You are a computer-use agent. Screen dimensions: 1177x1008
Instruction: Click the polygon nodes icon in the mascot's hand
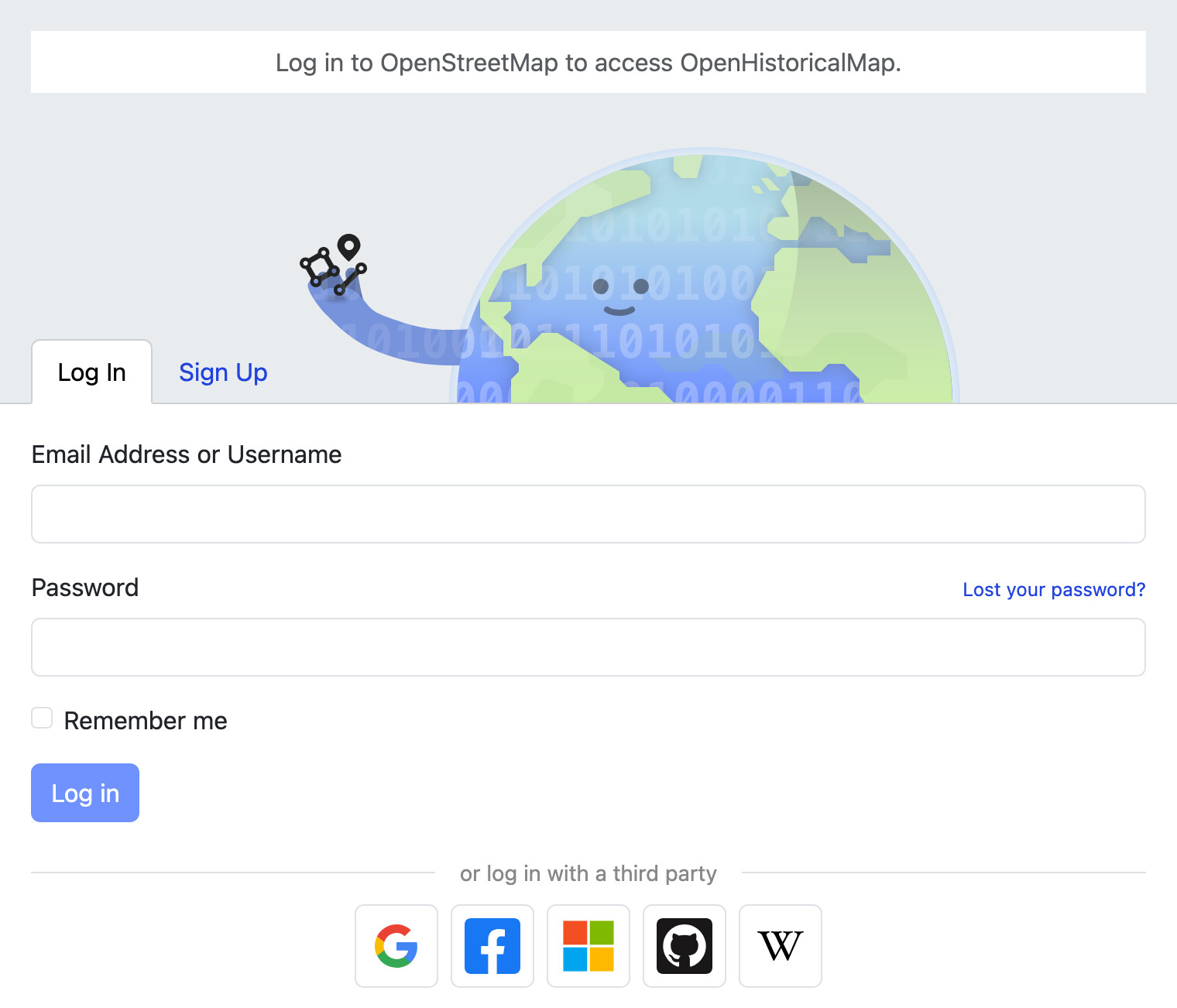(x=320, y=266)
